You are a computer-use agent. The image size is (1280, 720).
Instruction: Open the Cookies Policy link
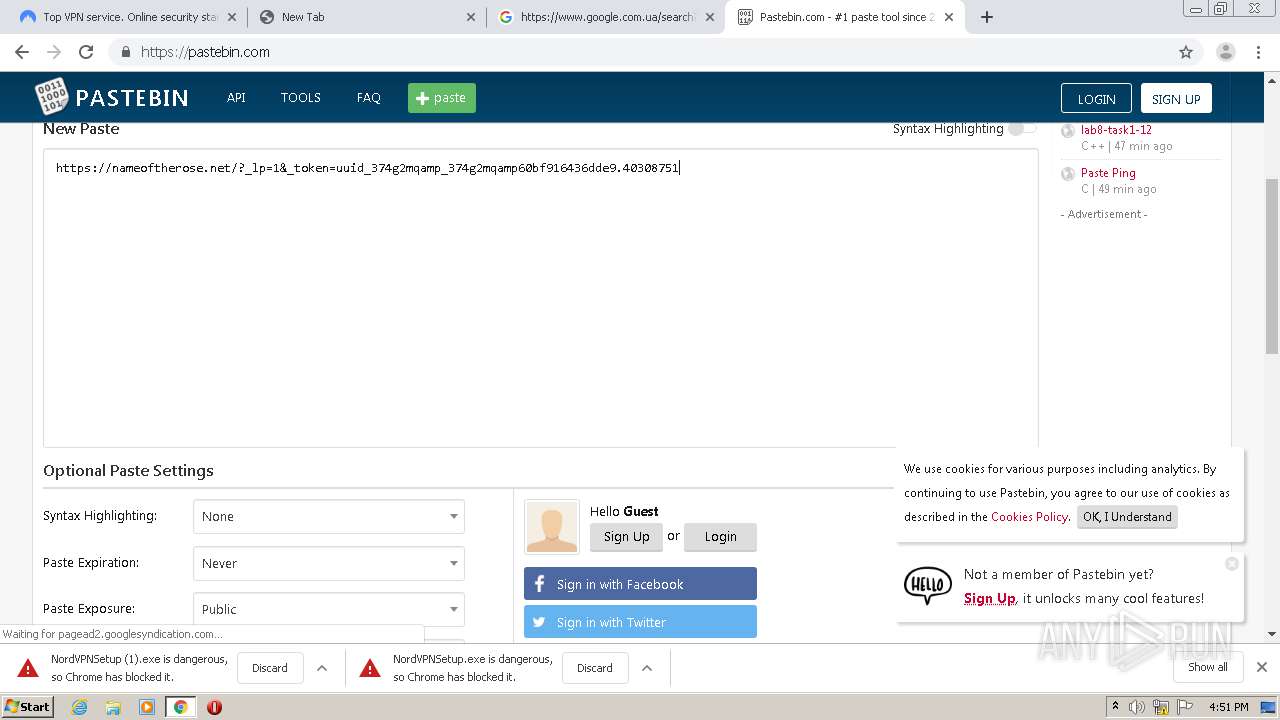pyautogui.click(x=1029, y=517)
